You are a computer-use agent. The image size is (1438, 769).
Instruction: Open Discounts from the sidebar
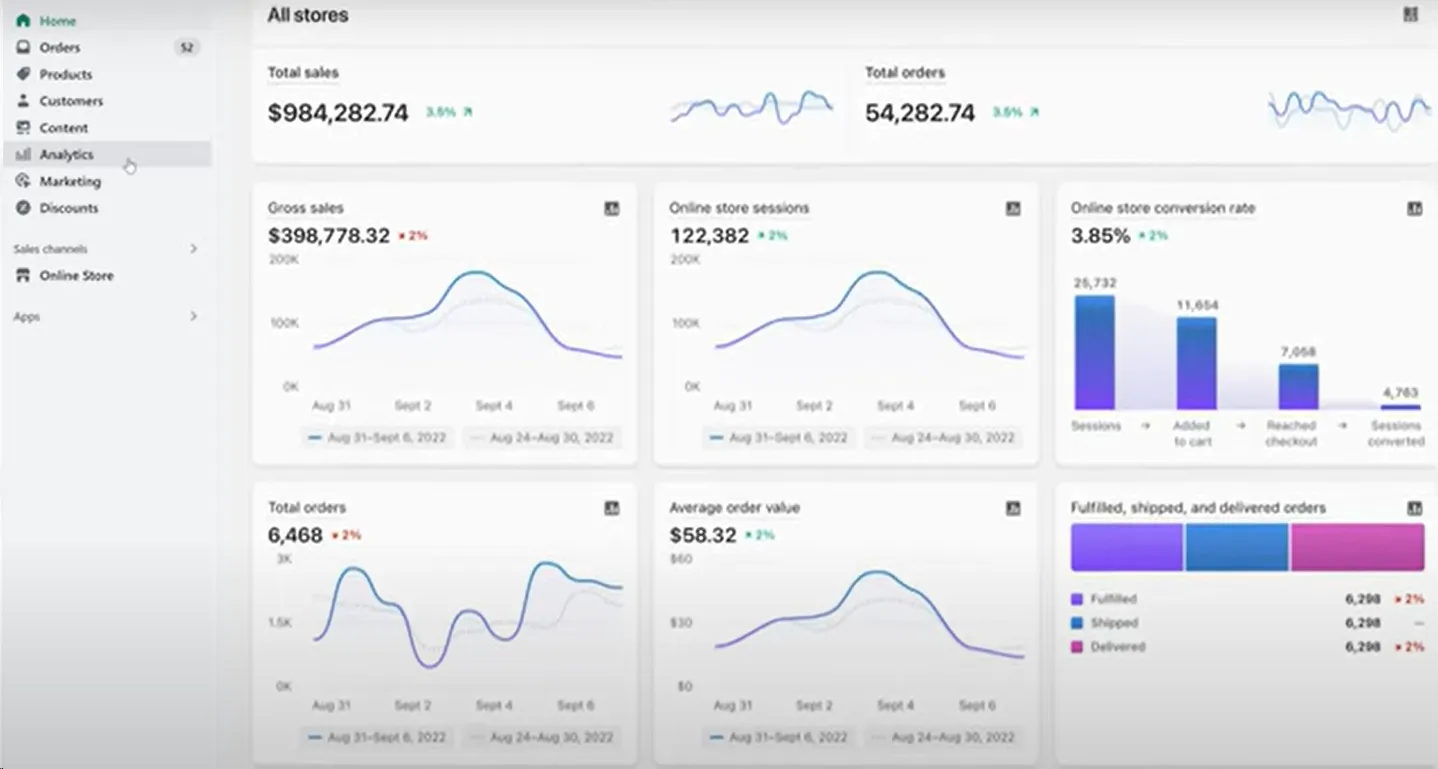(66, 208)
